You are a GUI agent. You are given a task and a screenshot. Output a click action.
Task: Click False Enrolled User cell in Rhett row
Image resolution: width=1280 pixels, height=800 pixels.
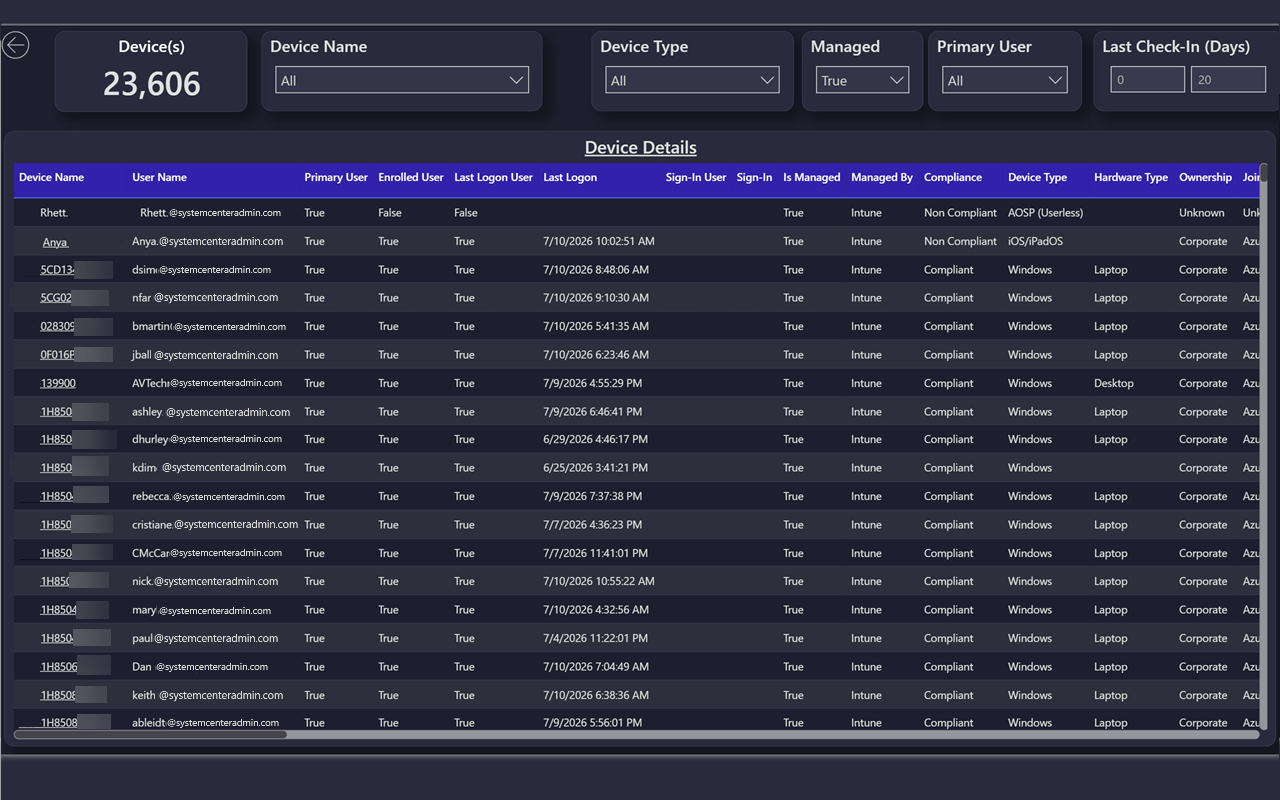pyautogui.click(x=390, y=213)
